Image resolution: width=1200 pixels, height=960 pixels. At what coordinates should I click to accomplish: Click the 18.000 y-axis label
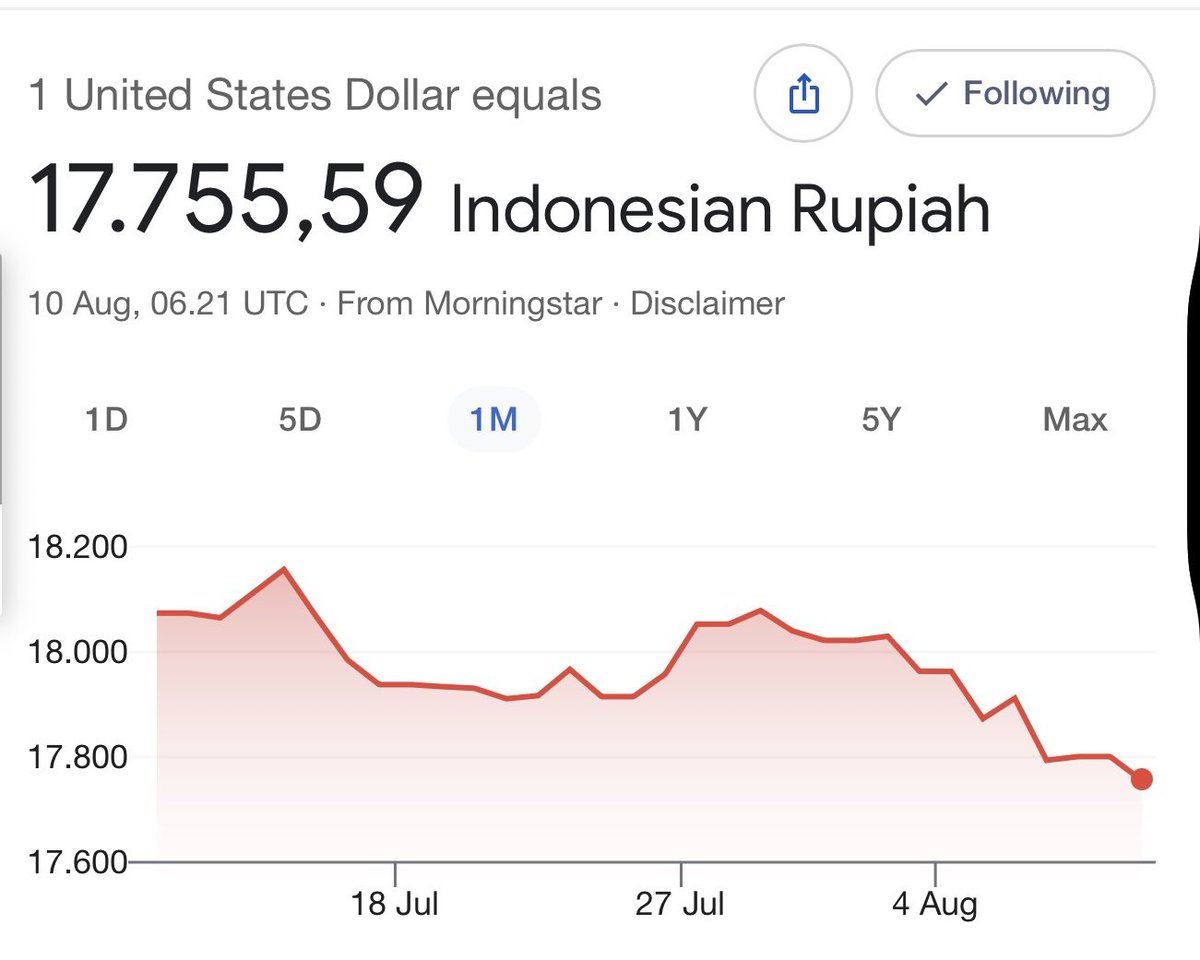(79, 652)
